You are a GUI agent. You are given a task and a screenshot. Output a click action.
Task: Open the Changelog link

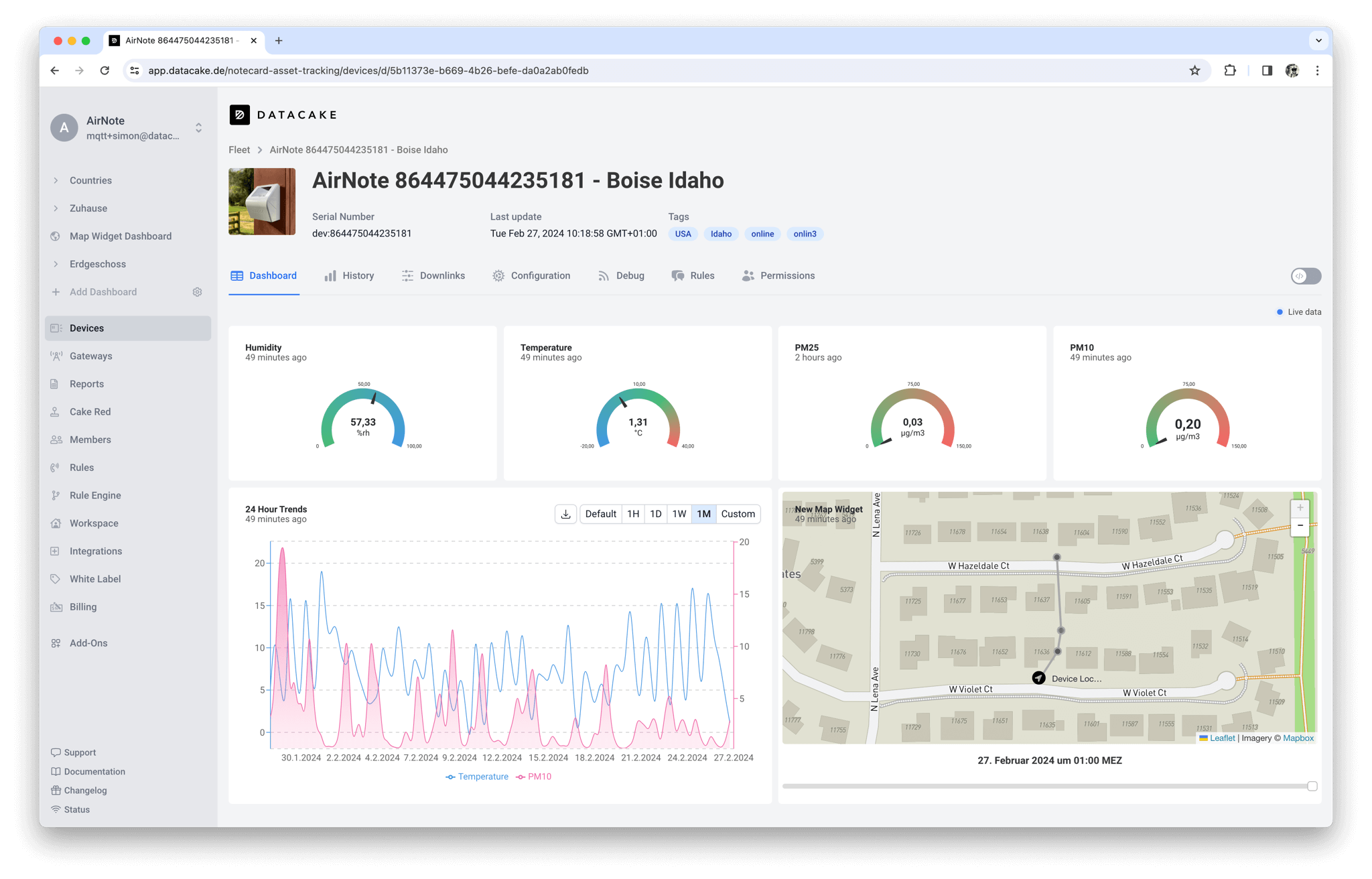click(x=79, y=791)
